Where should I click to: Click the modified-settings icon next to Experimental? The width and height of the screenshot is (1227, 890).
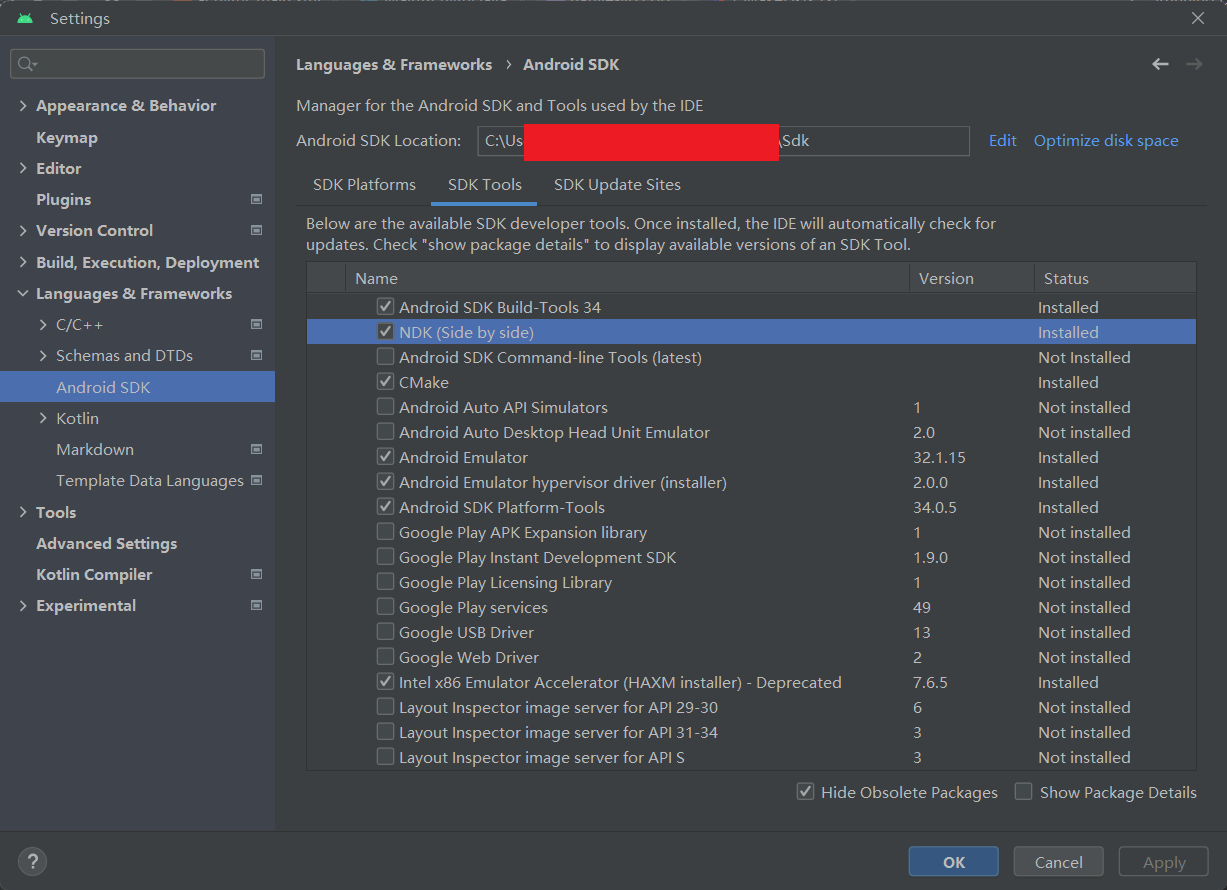(258, 605)
